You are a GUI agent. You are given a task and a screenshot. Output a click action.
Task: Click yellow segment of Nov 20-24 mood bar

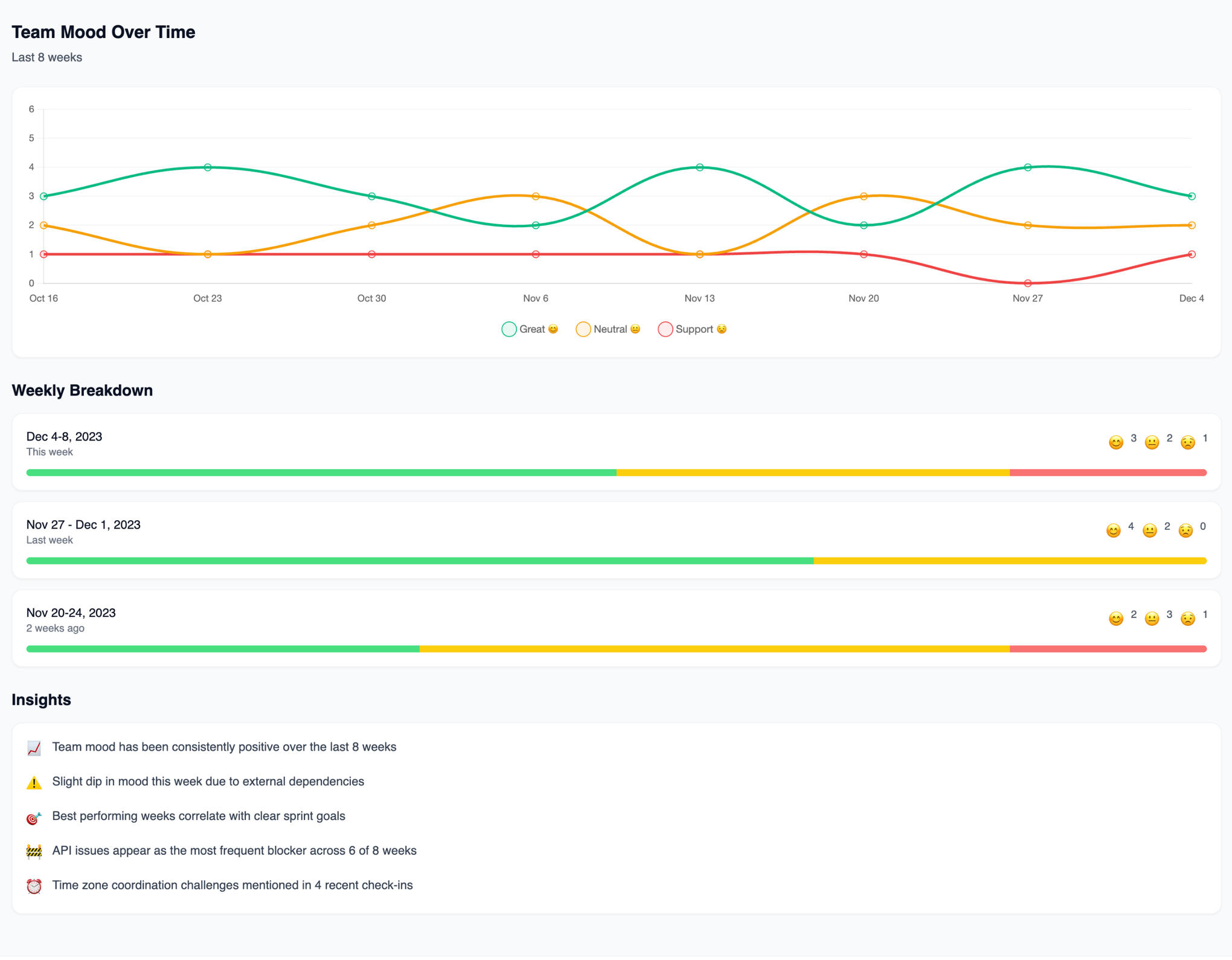714,649
